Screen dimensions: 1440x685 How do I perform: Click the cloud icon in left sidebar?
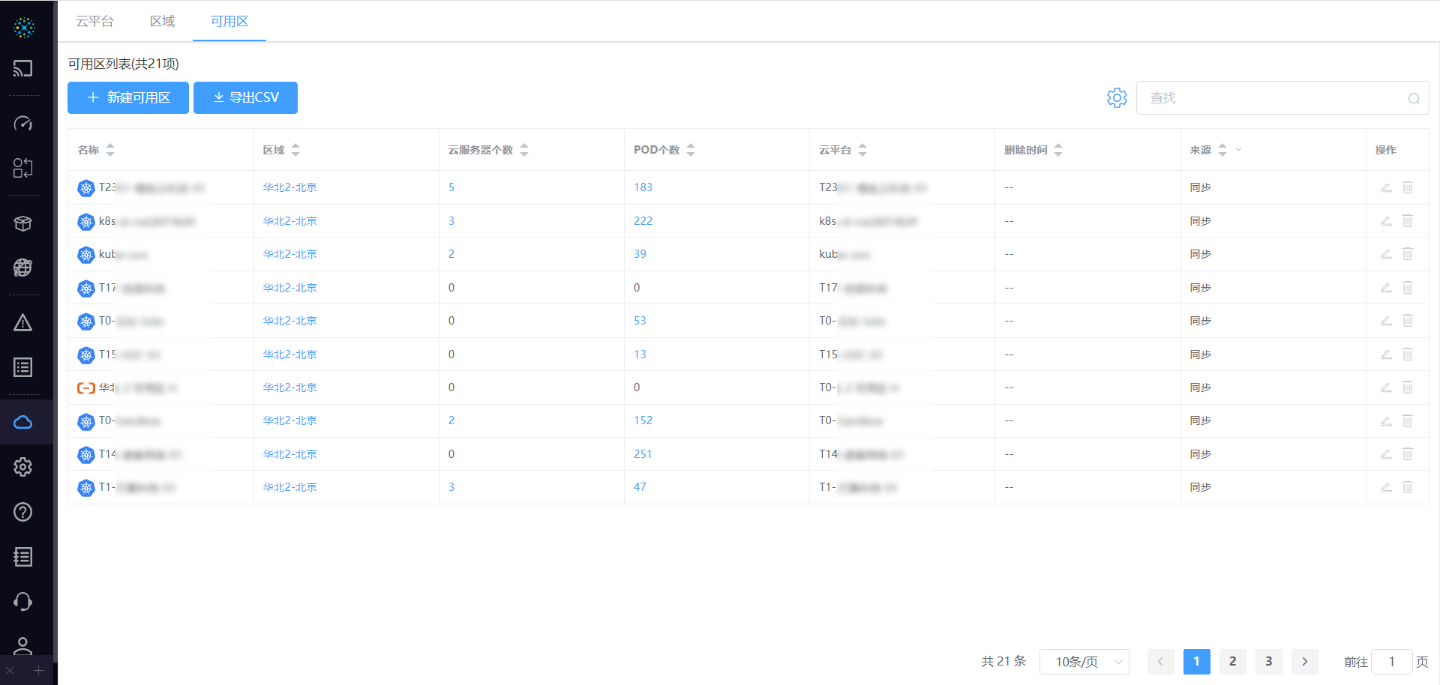[x=23, y=422]
